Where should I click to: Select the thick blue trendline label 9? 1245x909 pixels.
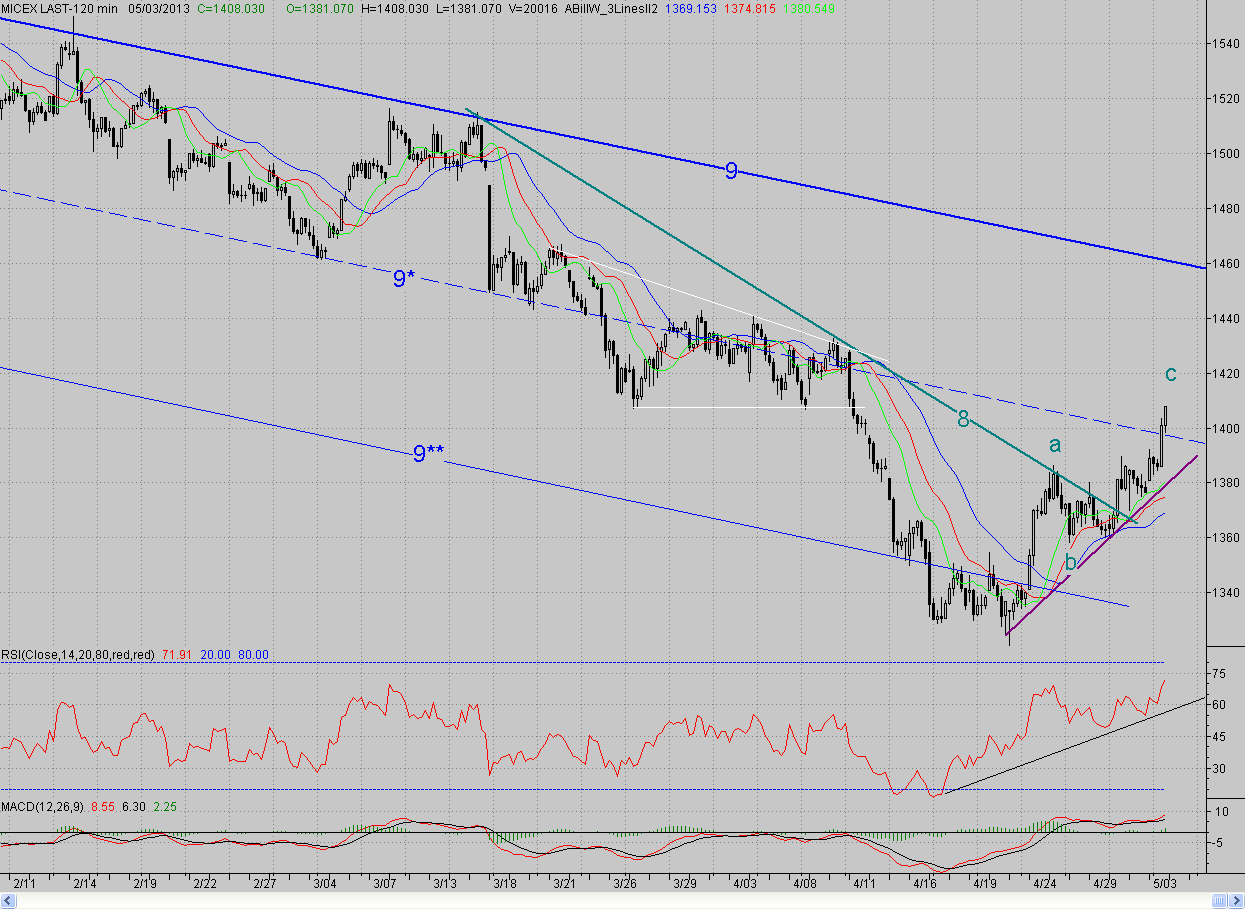731,171
